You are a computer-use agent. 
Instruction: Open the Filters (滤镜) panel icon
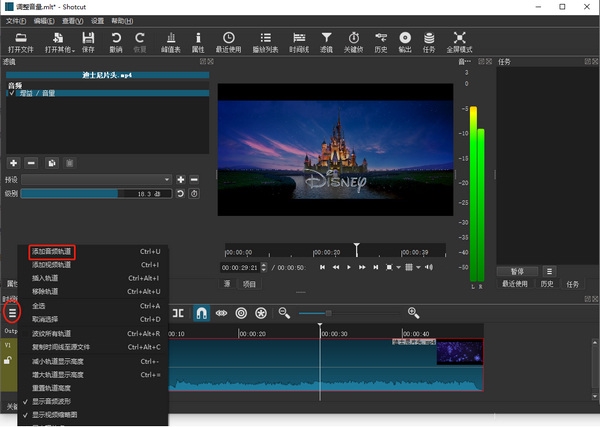pyautogui.click(x=326, y=39)
